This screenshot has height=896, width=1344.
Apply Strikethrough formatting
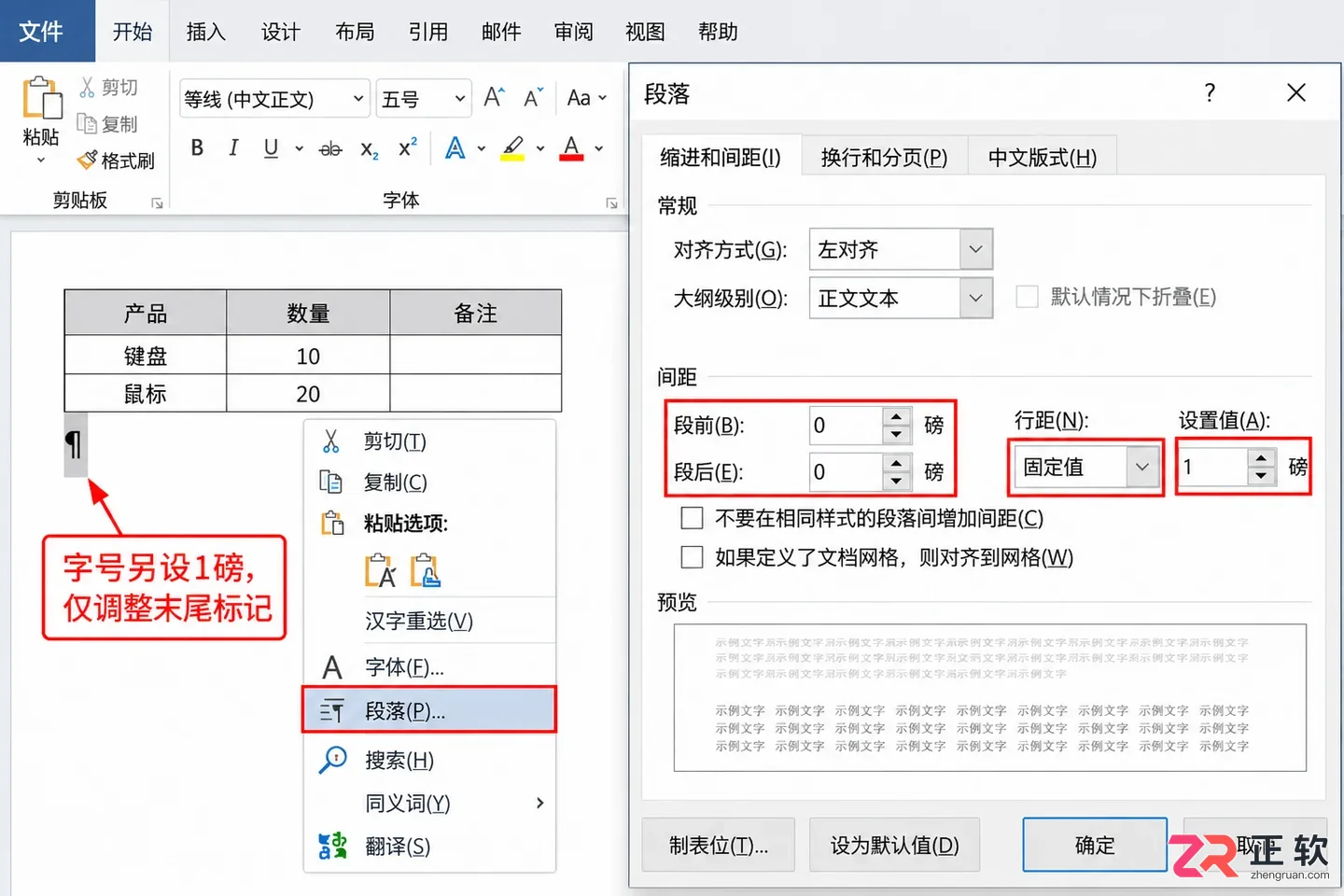click(330, 148)
